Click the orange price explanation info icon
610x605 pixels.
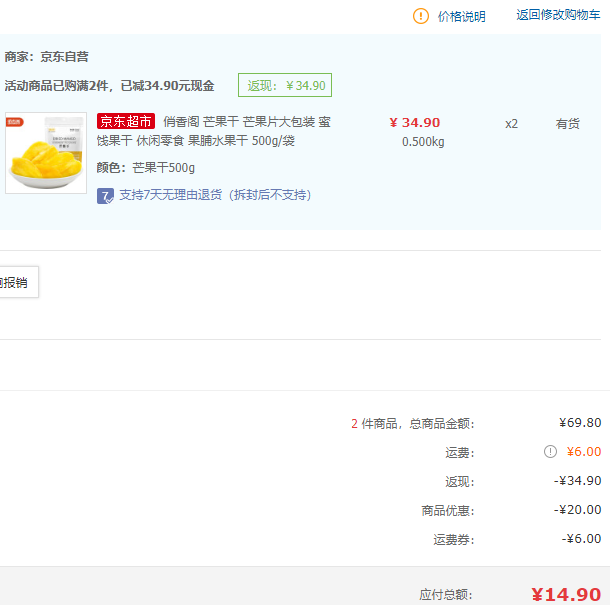click(x=421, y=16)
